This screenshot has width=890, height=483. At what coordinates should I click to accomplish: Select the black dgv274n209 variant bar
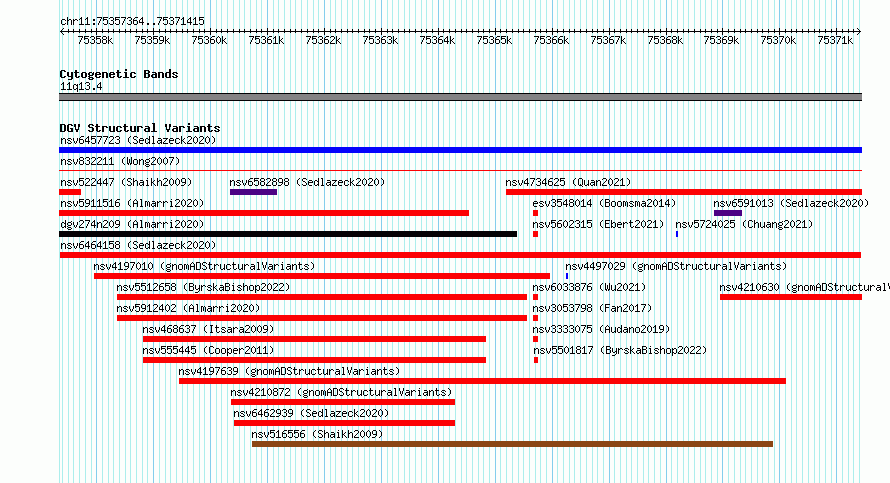pos(288,234)
